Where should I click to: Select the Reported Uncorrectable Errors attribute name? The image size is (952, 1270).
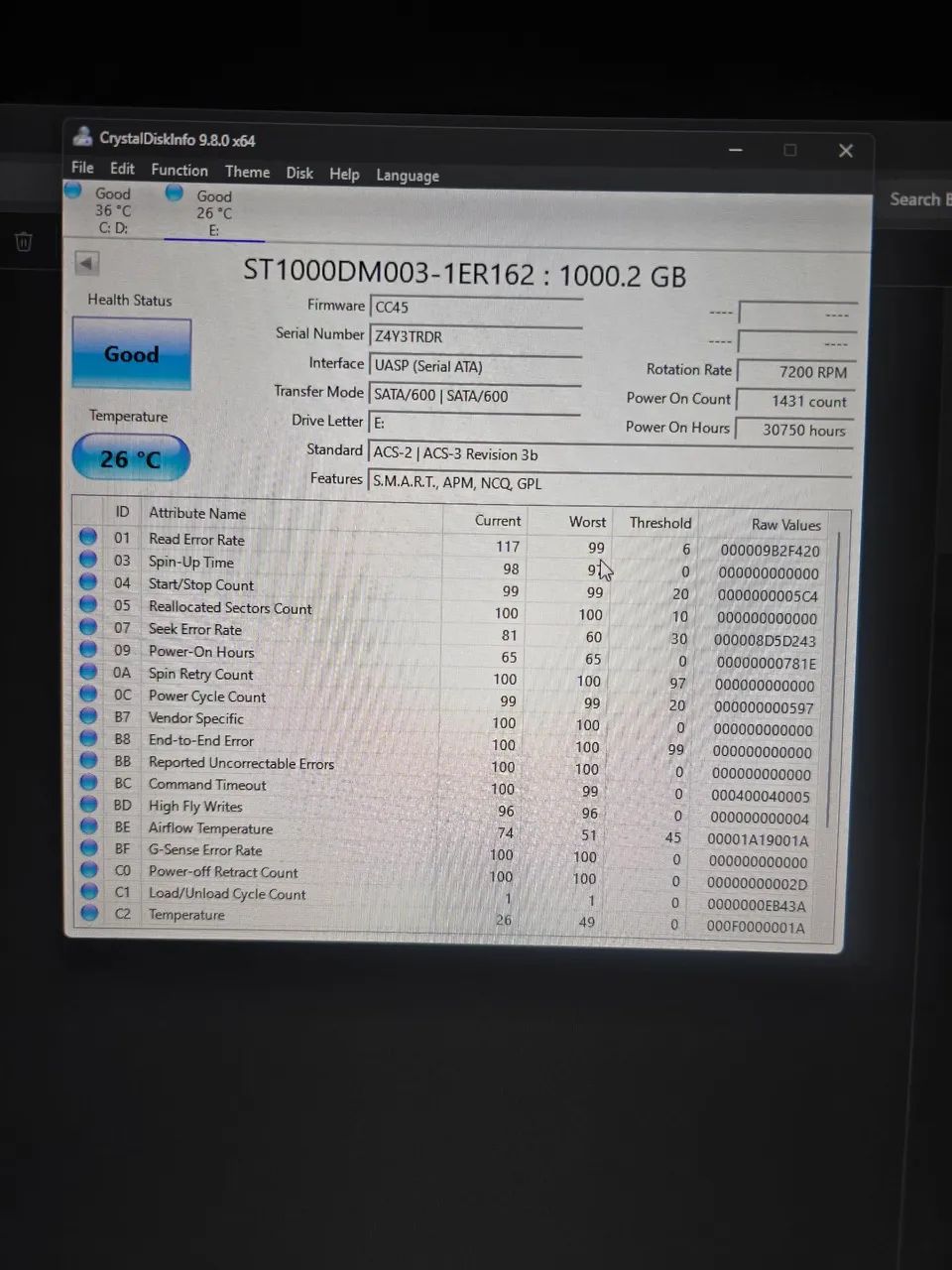point(241,763)
